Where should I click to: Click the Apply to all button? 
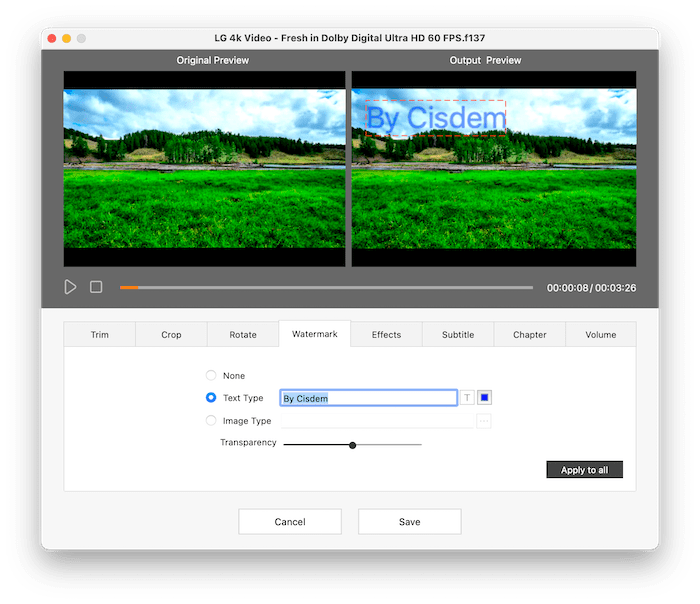pyautogui.click(x=584, y=470)
